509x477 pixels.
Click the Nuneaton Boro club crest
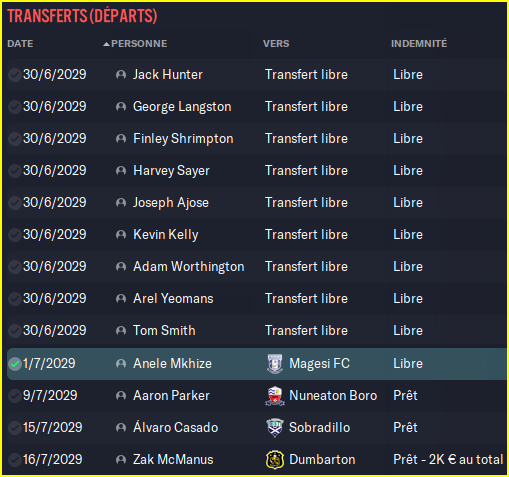coord(275,396)
